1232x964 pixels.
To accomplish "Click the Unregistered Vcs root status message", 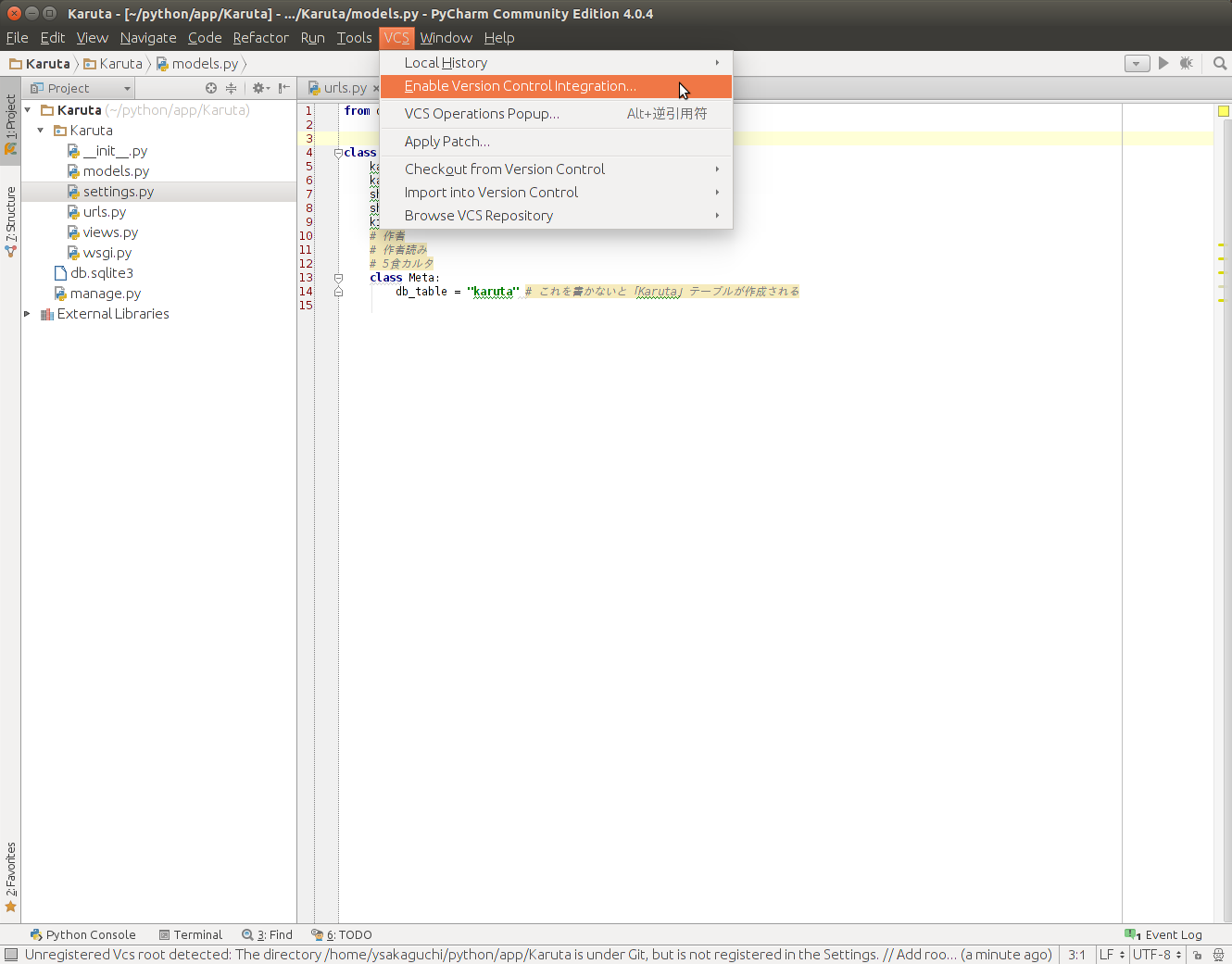I will (x=538, y=955).
